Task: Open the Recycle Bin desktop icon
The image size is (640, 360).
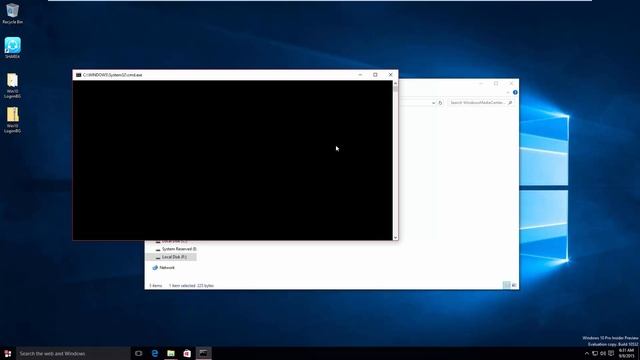Action: tap(12, 13)
